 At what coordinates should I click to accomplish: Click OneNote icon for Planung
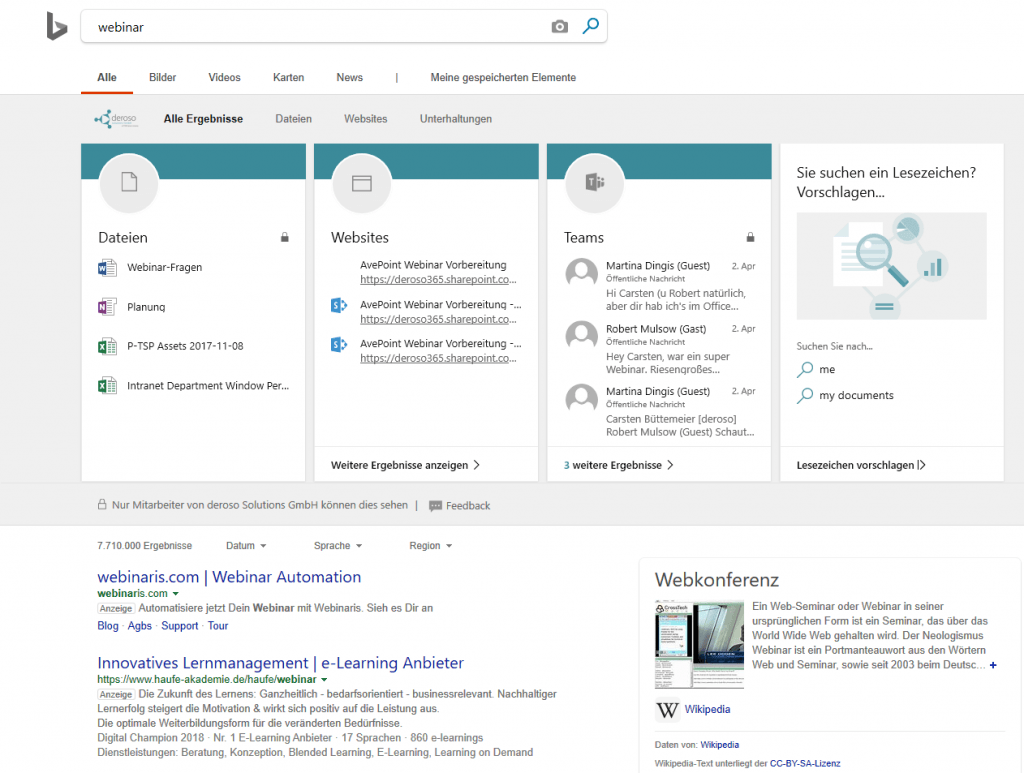coord(107,307)
